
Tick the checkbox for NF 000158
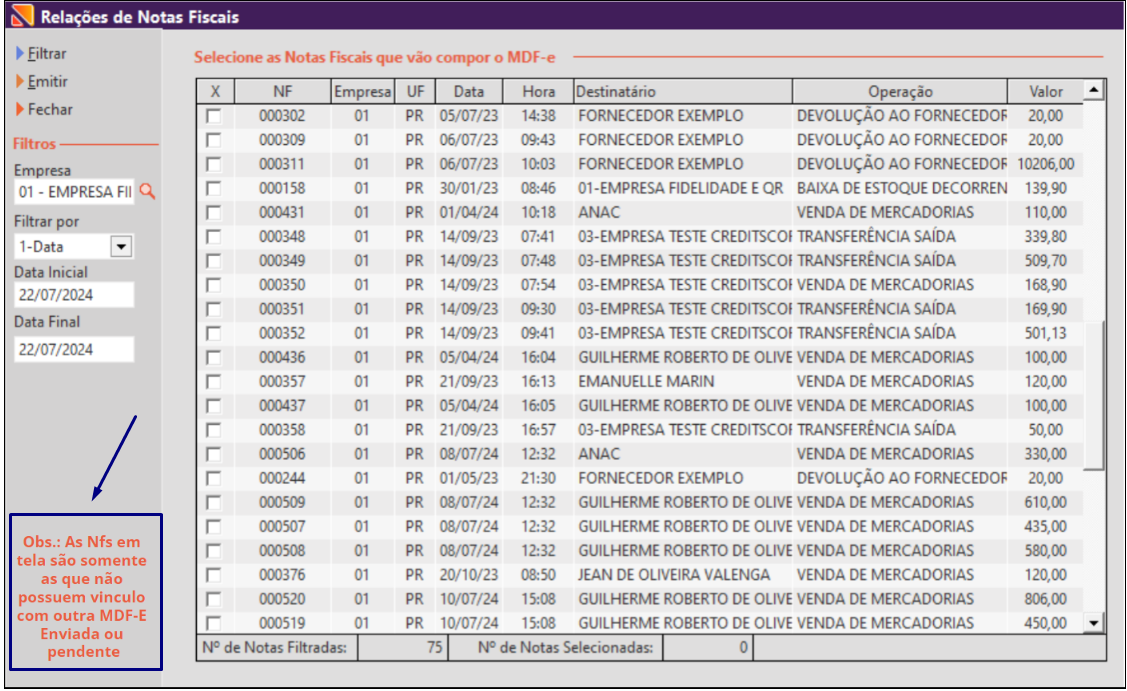tap(213, 188)
